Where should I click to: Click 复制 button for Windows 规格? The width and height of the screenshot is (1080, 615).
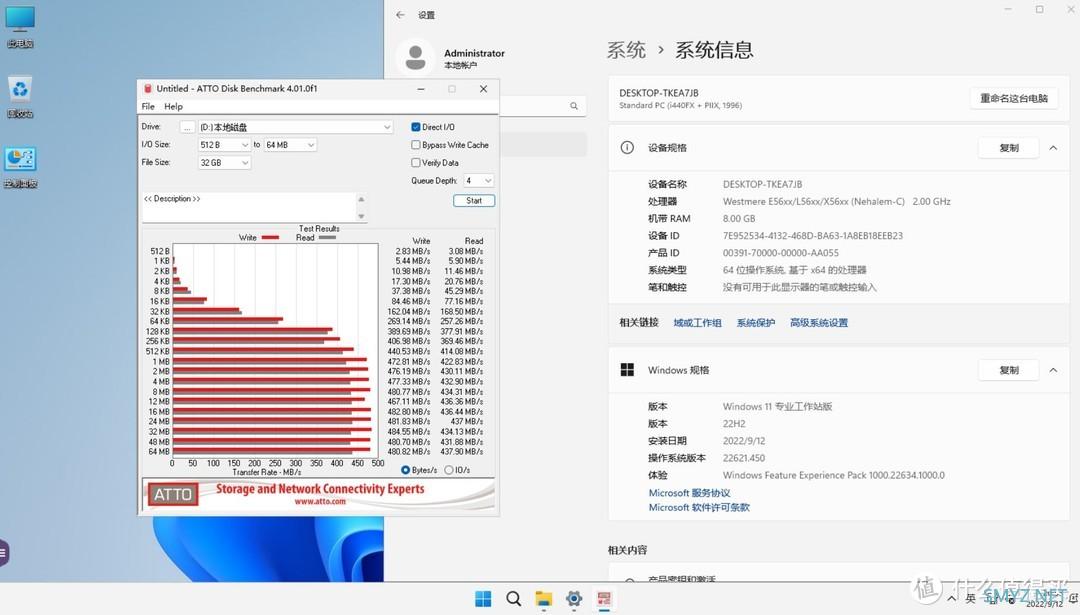click(1008, 370)
